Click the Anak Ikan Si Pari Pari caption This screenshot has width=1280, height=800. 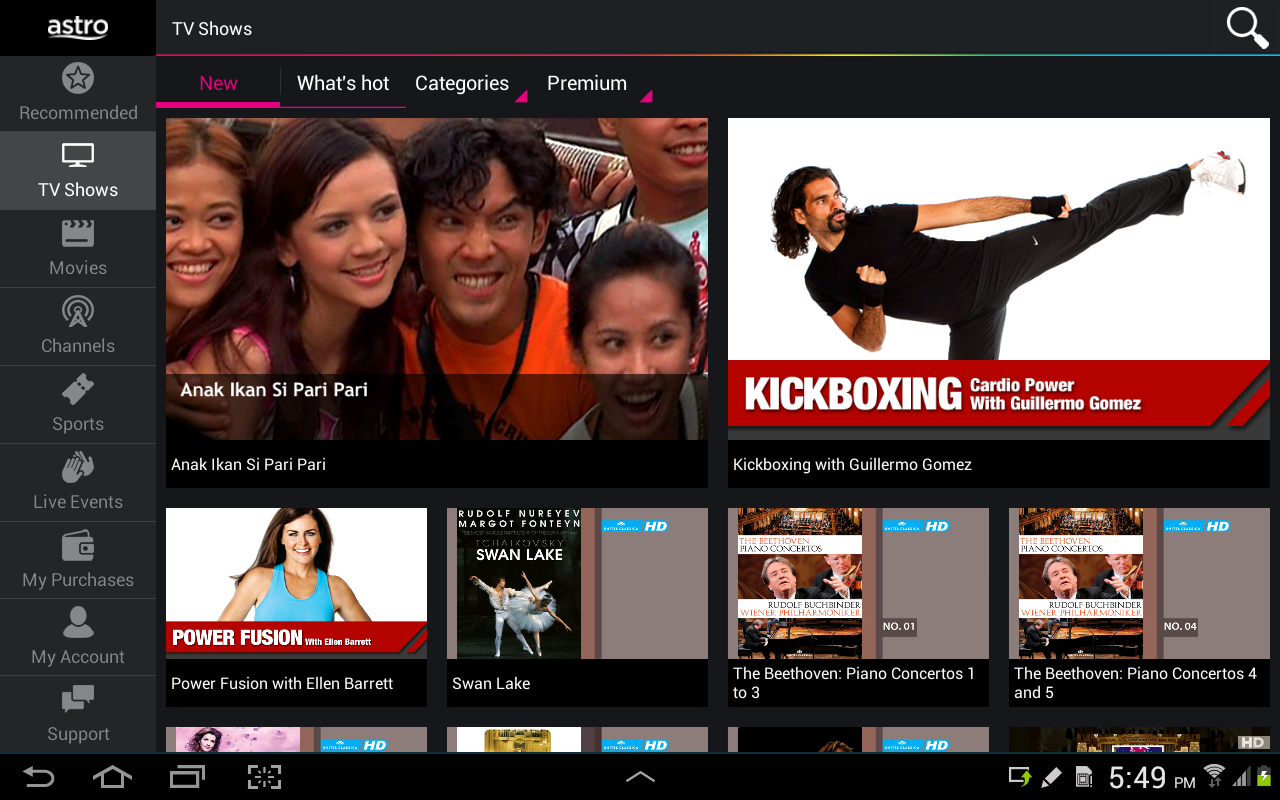pos(248,464)
